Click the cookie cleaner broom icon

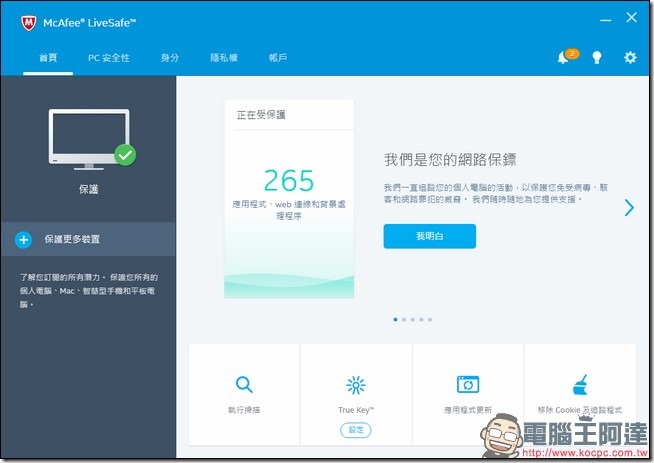click(x=580, y=385)
